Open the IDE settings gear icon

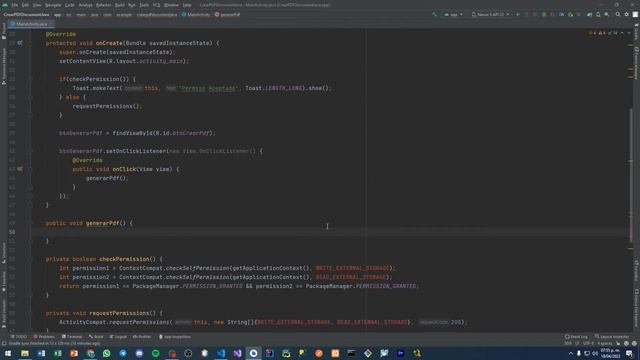(627, 14)
